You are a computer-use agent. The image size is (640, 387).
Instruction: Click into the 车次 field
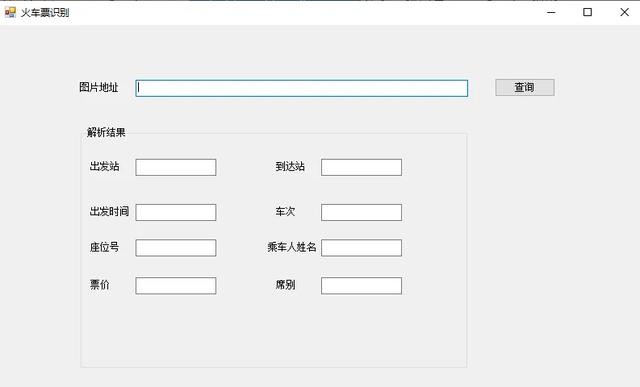(x=361, y=212)
